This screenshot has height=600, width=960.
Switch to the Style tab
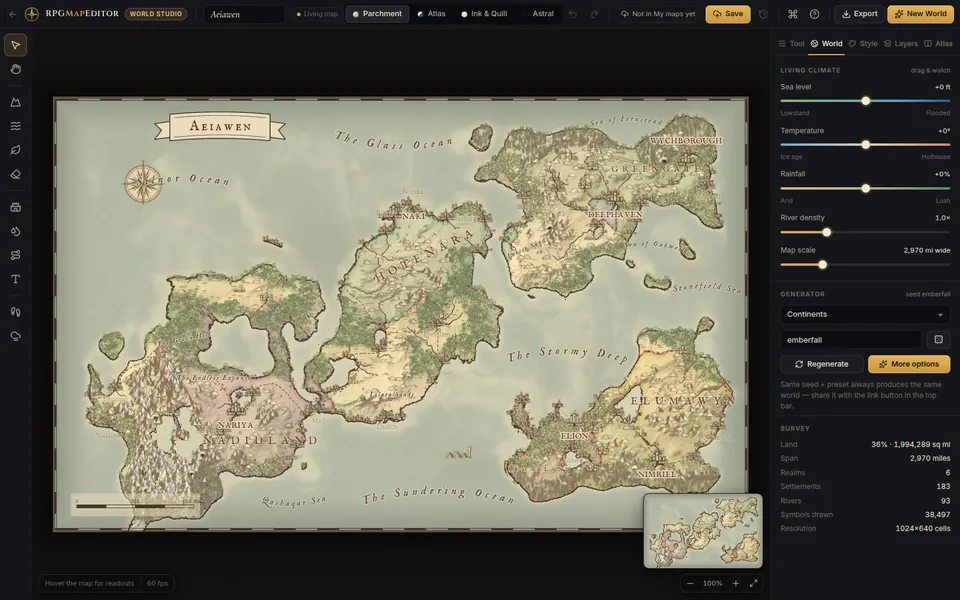point(863,43)
